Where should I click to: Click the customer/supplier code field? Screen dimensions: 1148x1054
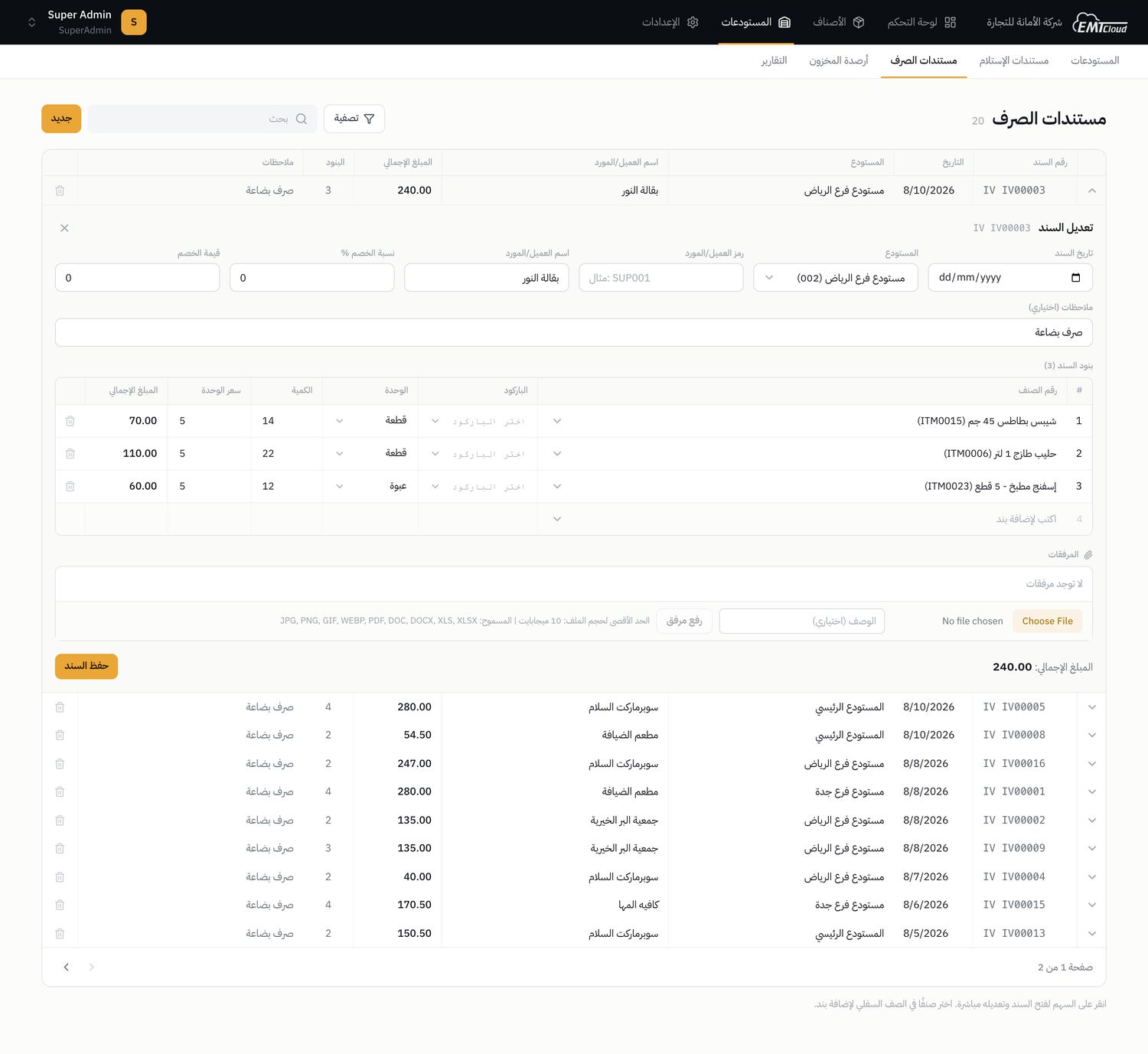(661, 278)
